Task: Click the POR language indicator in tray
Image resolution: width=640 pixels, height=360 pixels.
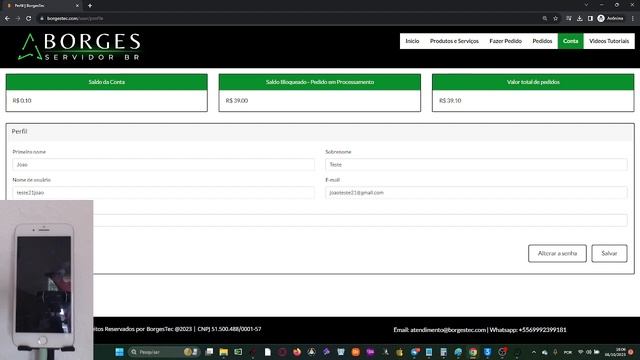Action: [568, 352]
